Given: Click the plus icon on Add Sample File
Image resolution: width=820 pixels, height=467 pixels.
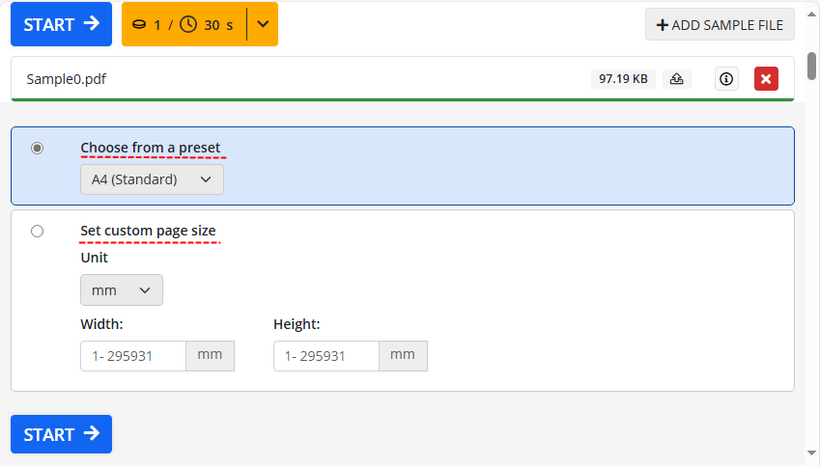Looking at the screenshot, I should [x=661, y=25].
